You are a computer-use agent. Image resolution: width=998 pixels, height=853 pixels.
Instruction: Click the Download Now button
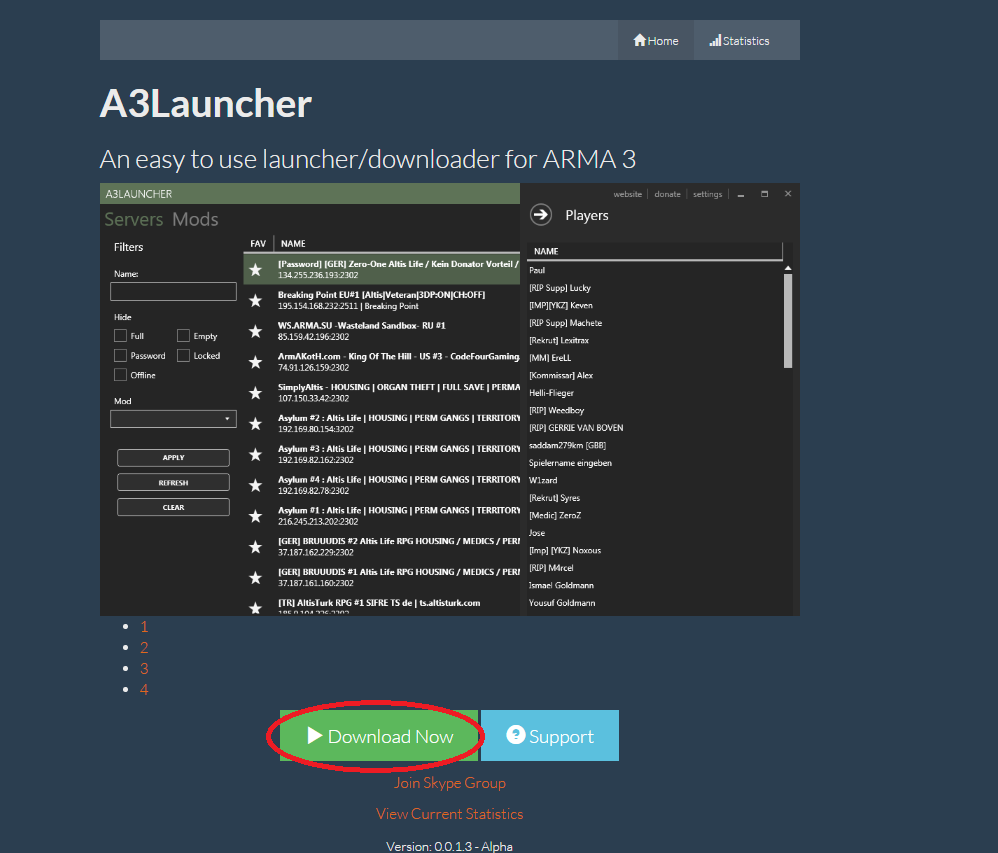tap(379, 736)
